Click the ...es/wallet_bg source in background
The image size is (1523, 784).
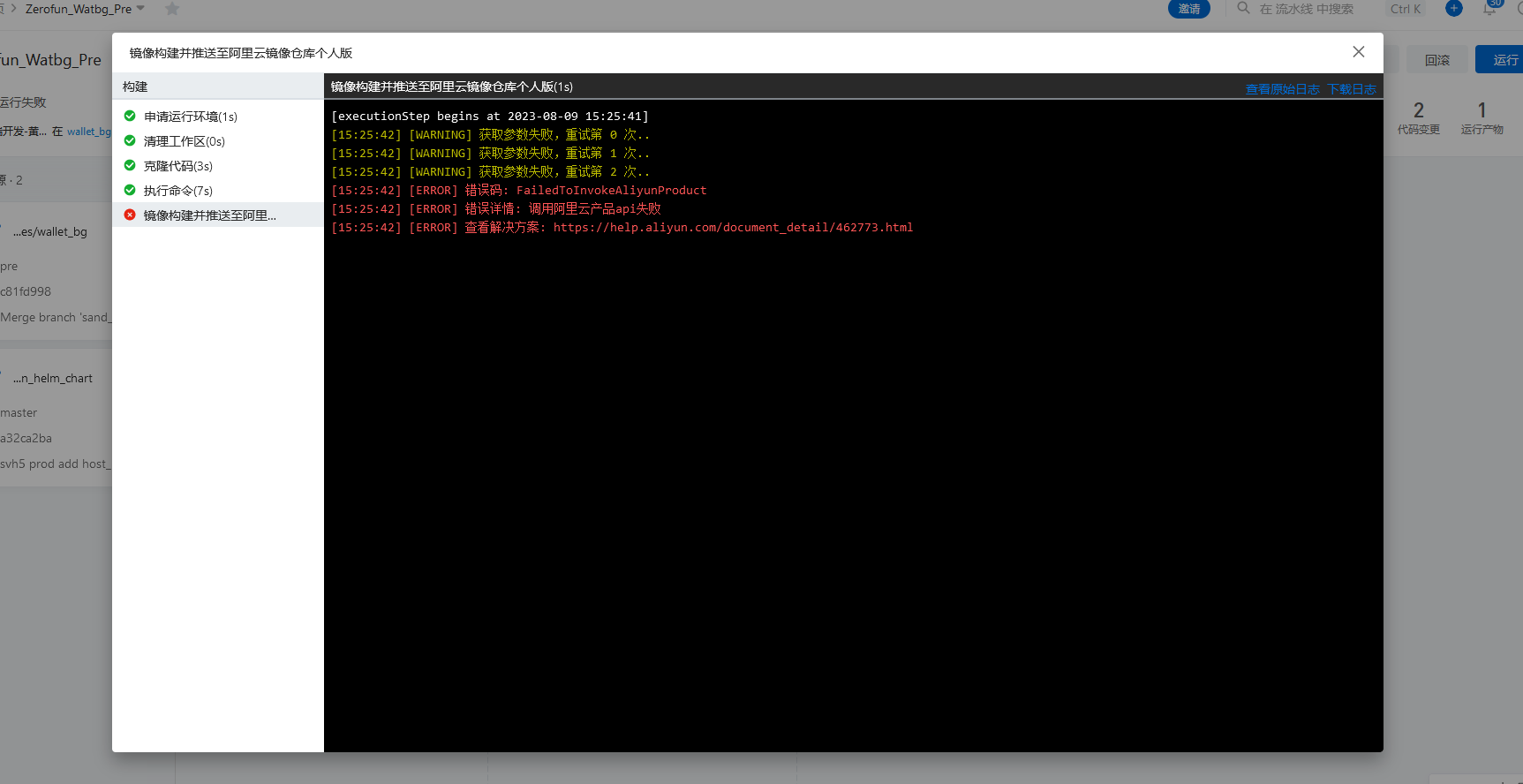click(x=50, y=232)
